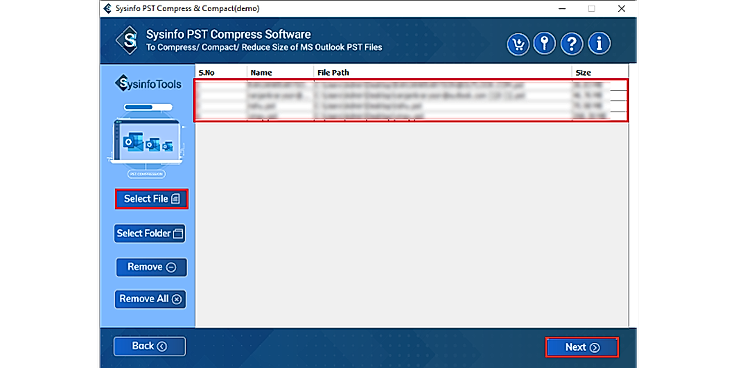Select the first PST file row
Image resolution: width=736 pixels, height=368 pixels.
tap(411, 85)
